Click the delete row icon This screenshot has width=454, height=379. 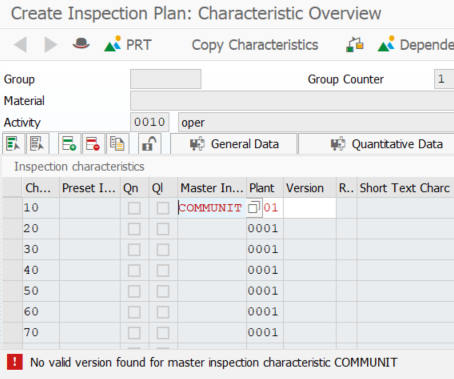pos(93,144)
